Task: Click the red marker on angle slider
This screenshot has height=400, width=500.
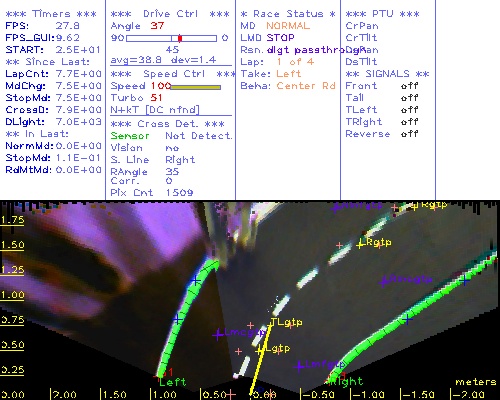Action: (x=180, y=38)
